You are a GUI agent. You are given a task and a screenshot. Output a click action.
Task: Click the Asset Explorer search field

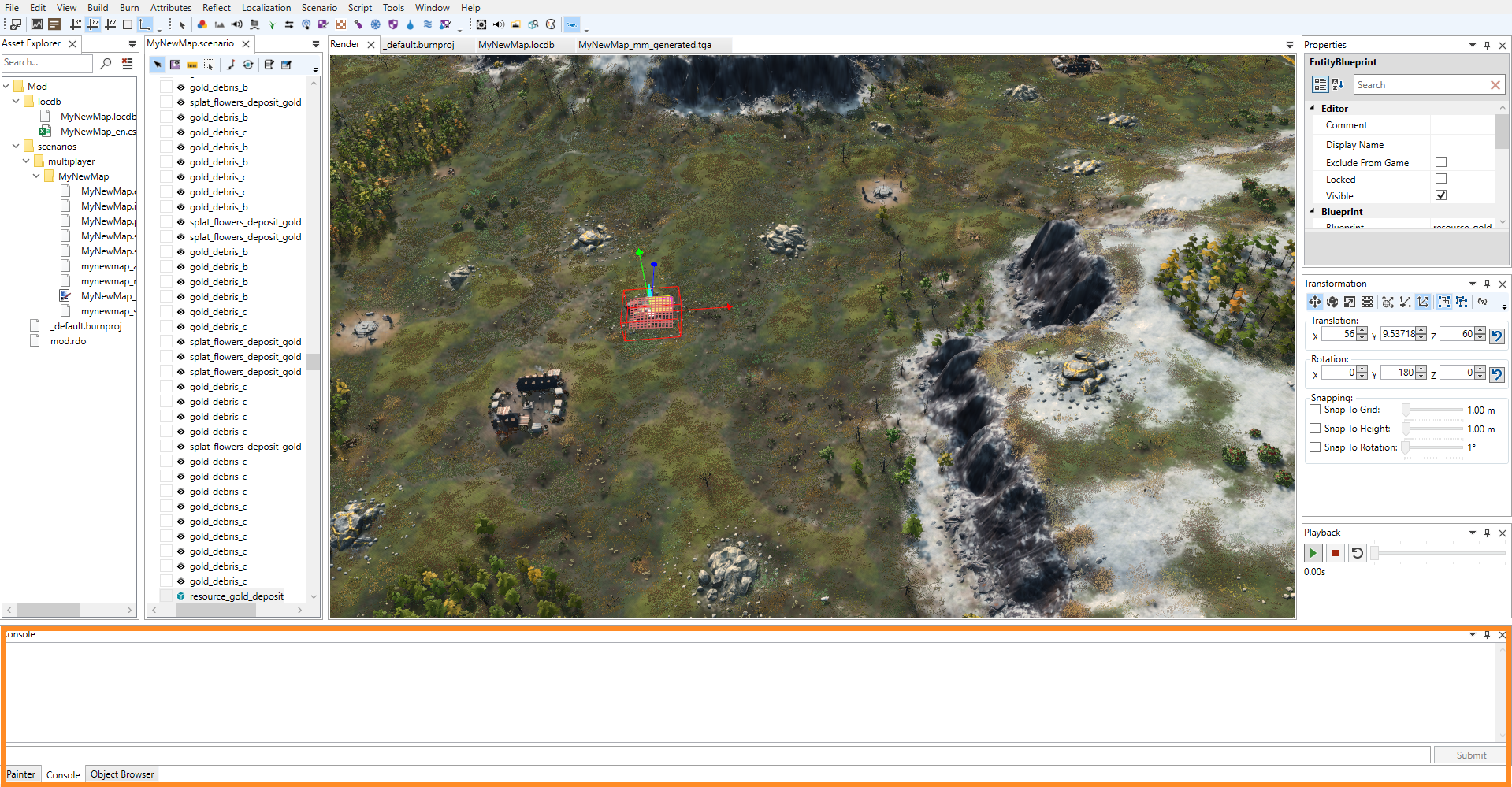coord(47,63)
